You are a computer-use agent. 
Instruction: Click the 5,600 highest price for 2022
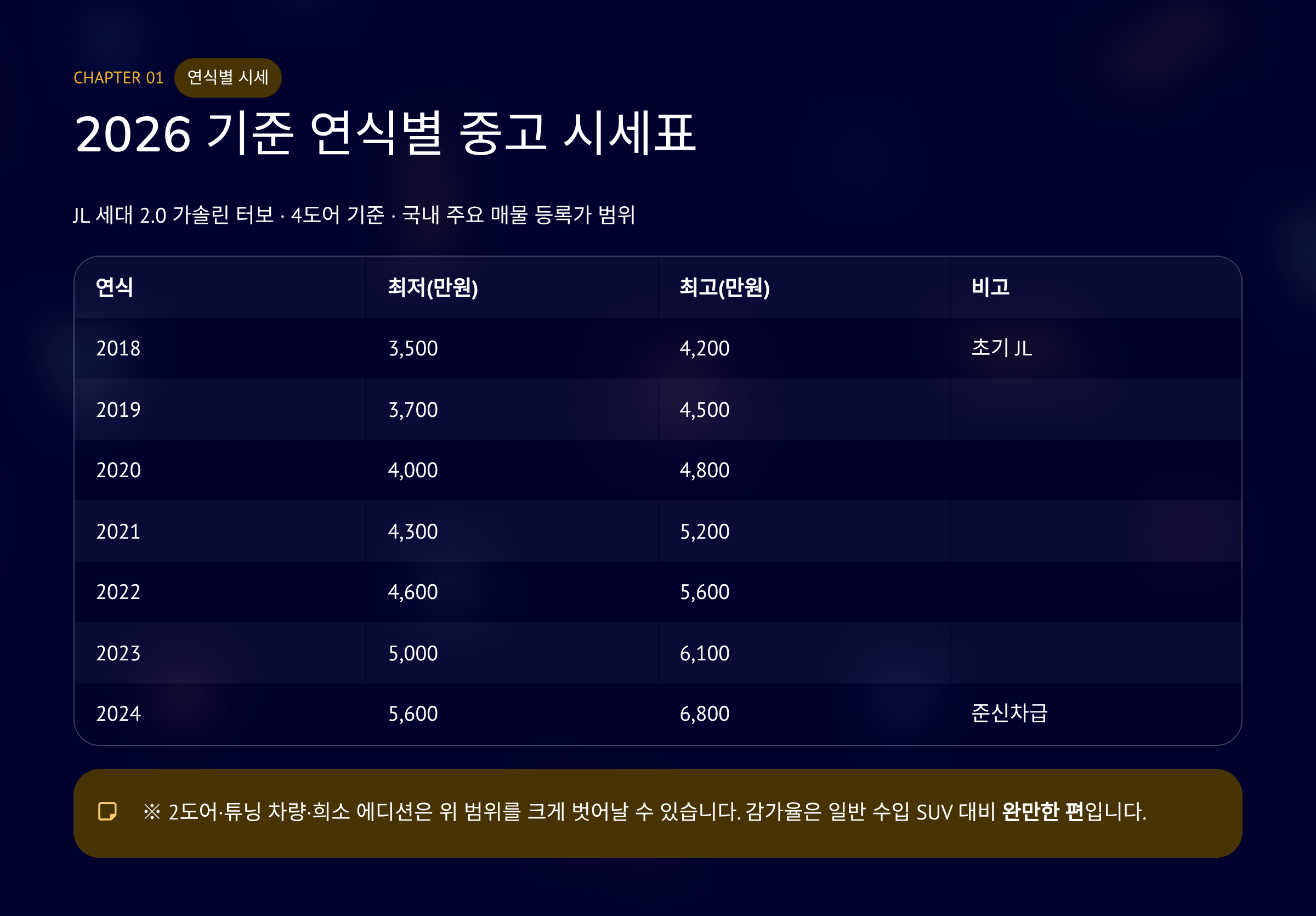704,591
